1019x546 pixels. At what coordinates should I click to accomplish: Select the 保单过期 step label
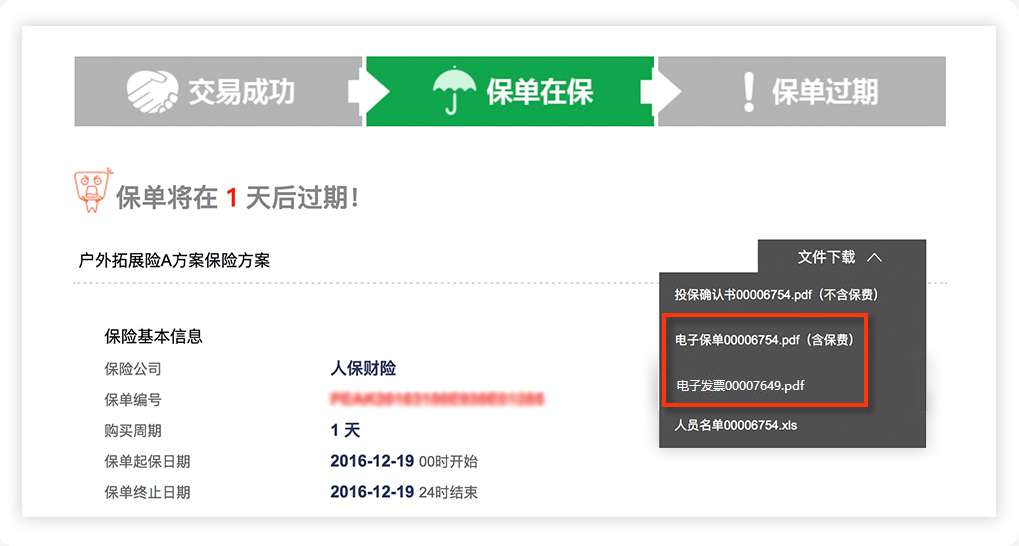click(x=824, y=91)
